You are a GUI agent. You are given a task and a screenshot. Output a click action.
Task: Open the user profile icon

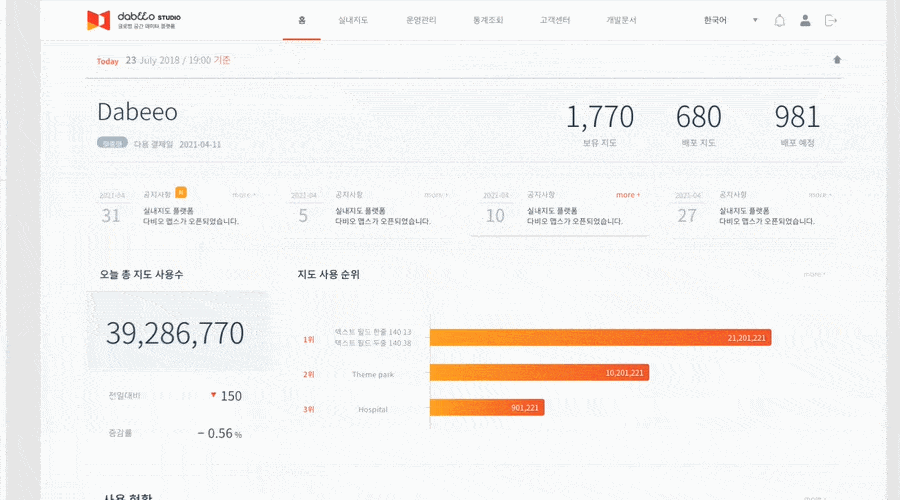pos(805,21)
